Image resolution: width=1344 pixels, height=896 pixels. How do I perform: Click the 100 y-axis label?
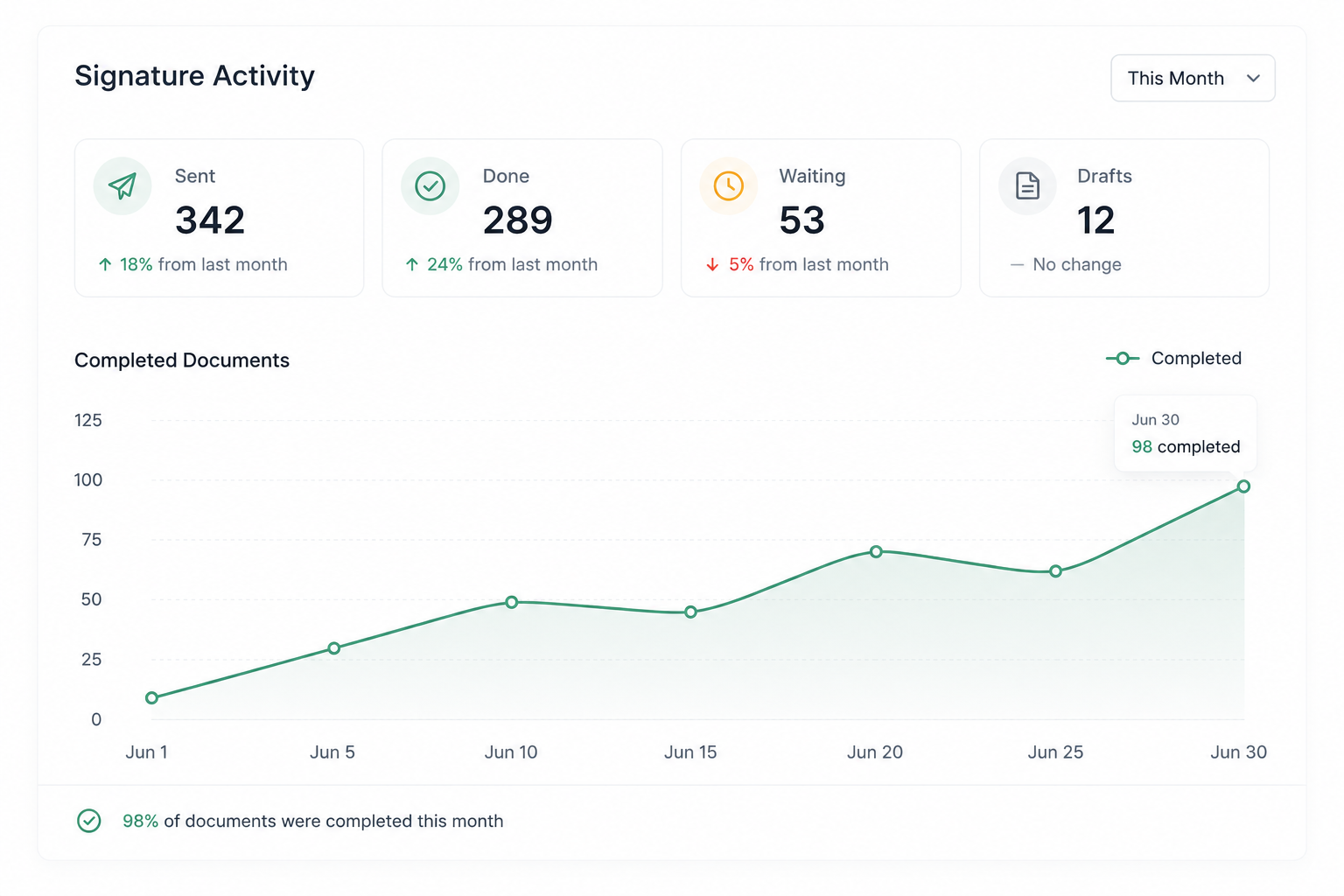click(x=88, y=479)
